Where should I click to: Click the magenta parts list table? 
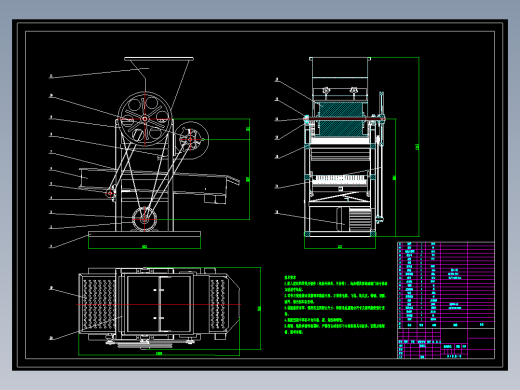446,285
